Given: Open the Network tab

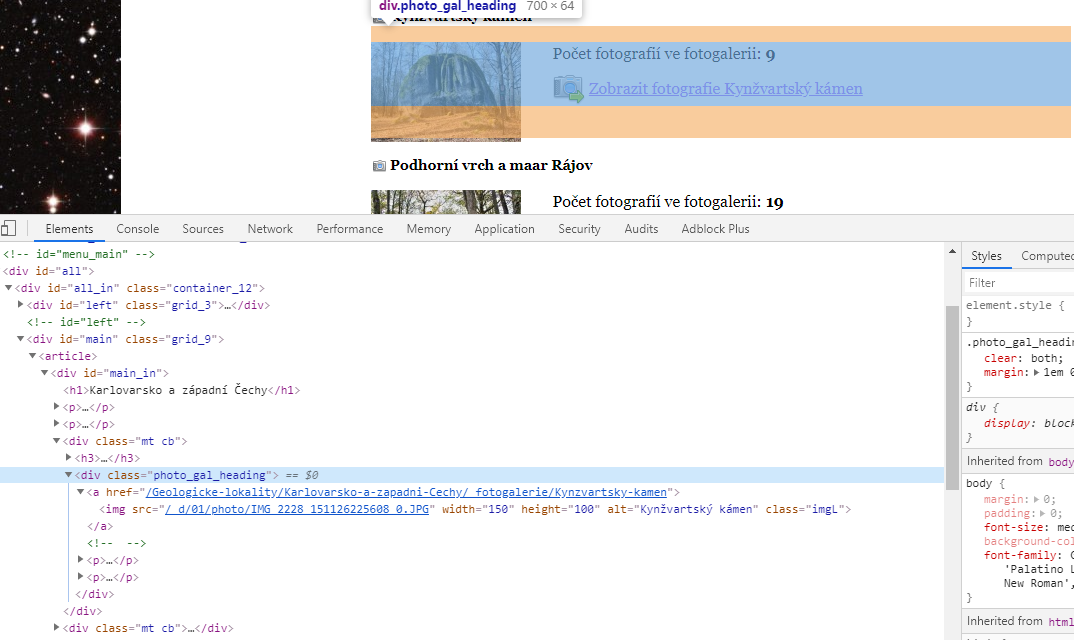Looking at the screenshot, I should (x=270, y=229).
